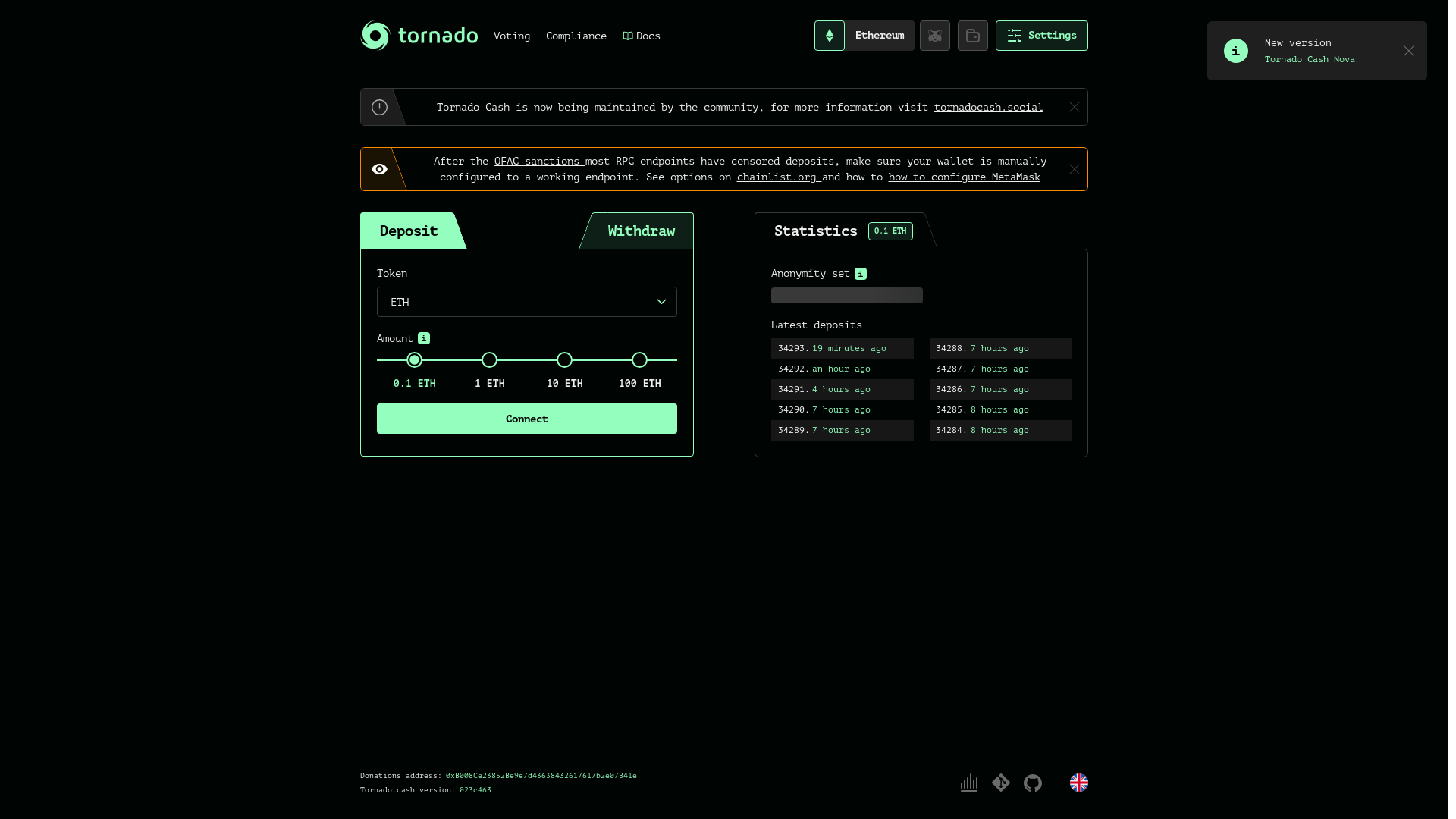The image size is (1456, 819).
Task: Open the Git repository icon in footer
Action: click(x=1000, y=783)
